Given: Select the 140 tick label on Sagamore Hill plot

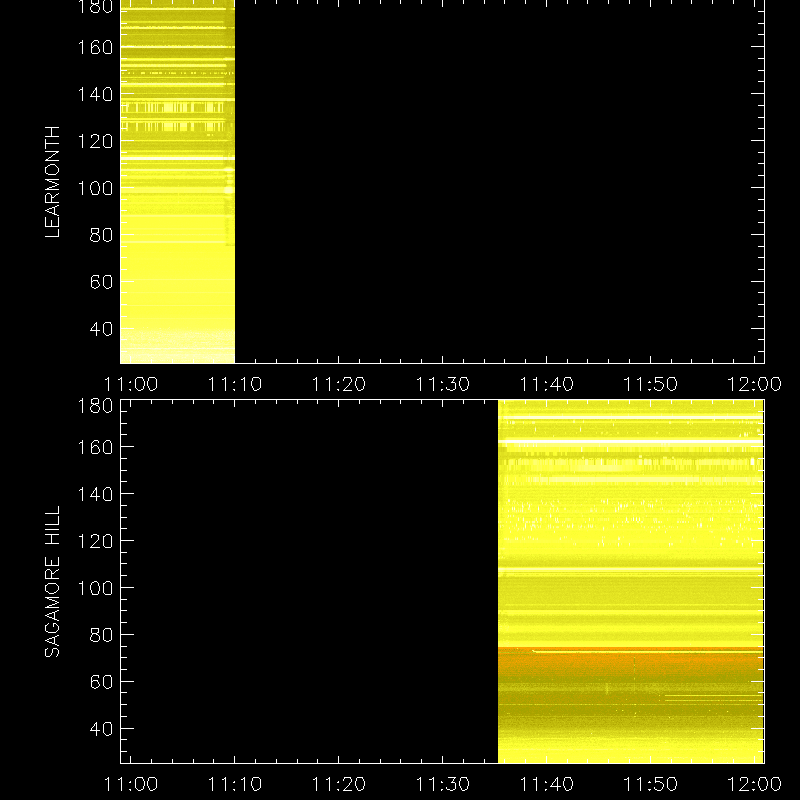Looking at the screenshot, I should (x=95, y=494).
